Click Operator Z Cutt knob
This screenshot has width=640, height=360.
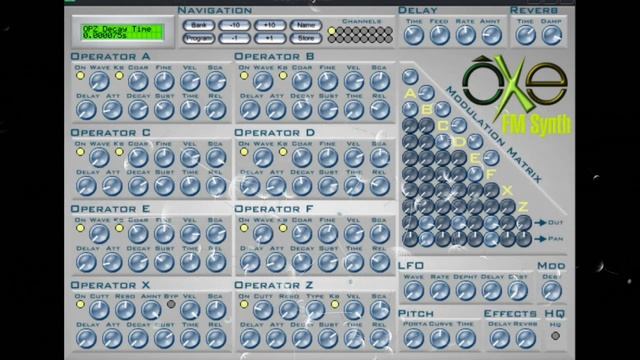pos(263,310)
